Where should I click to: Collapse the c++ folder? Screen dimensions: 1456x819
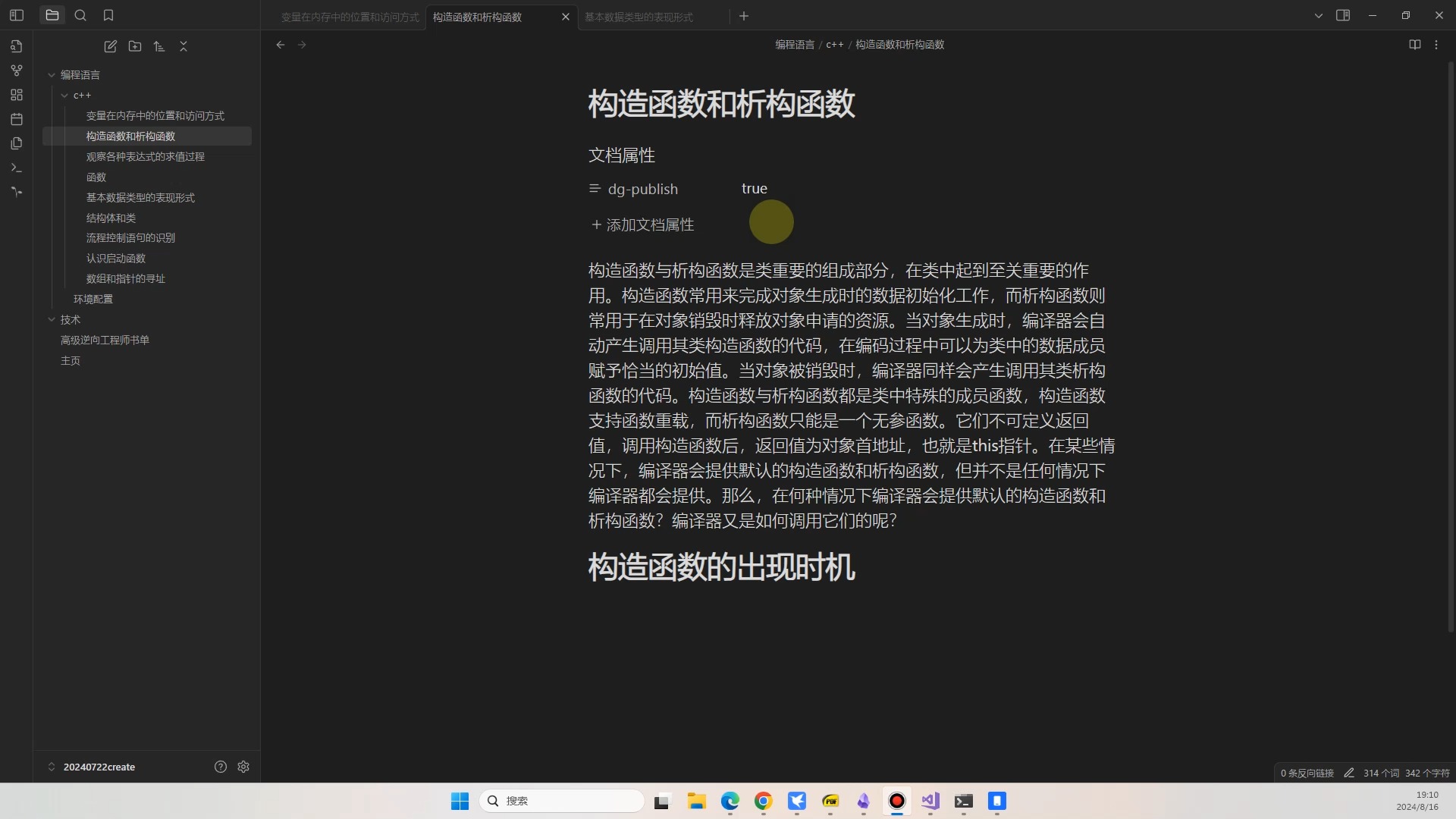pos(64,96)
